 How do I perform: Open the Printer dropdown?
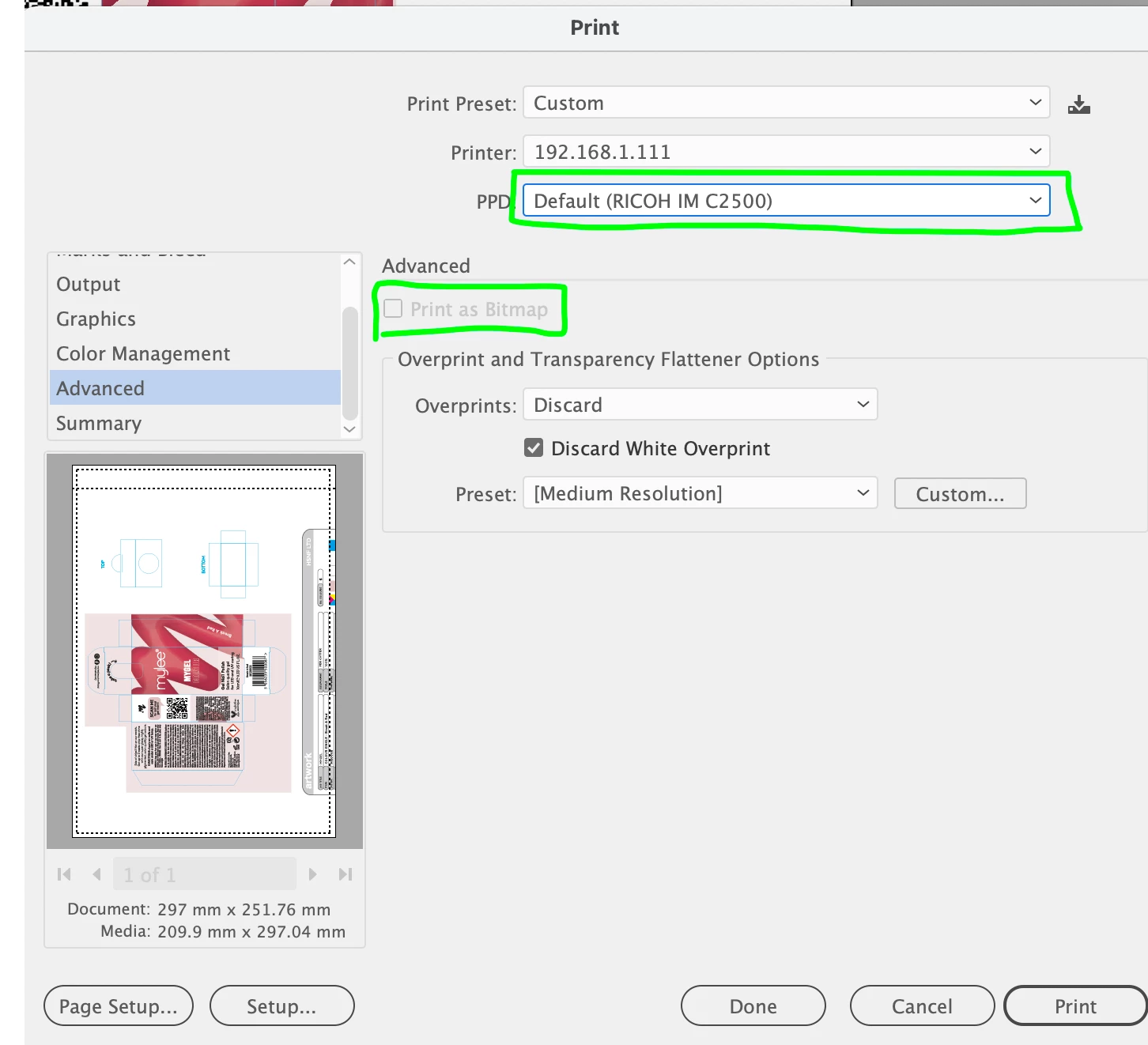[787, 152]
